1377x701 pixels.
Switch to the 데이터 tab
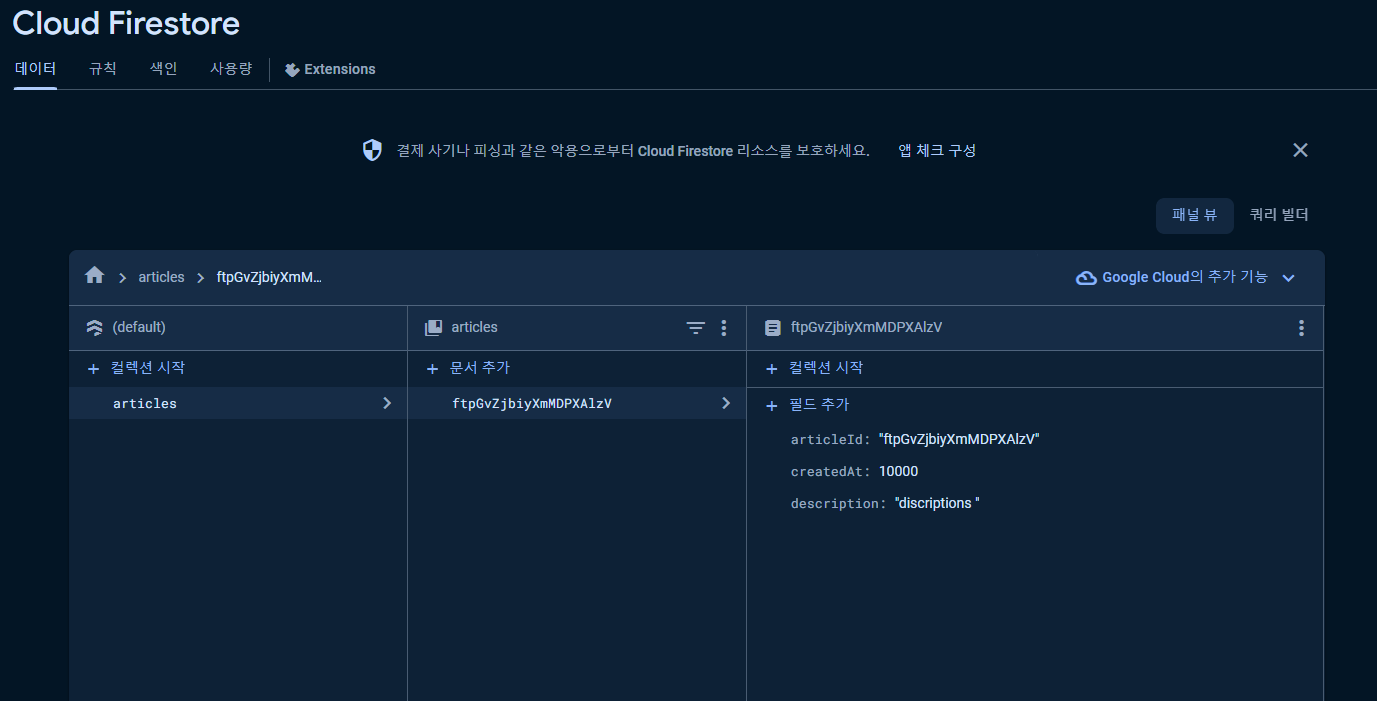point(35,69)
